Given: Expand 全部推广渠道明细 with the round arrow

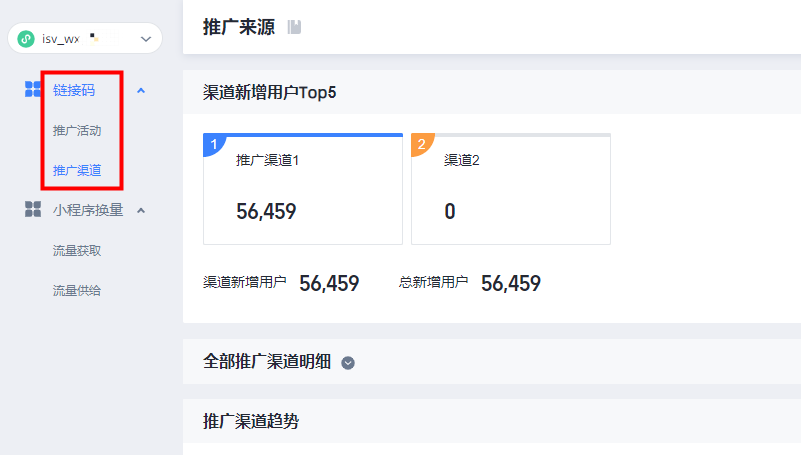Looking at the screenshot, I should pyautogui.click(x=348, y=363).
